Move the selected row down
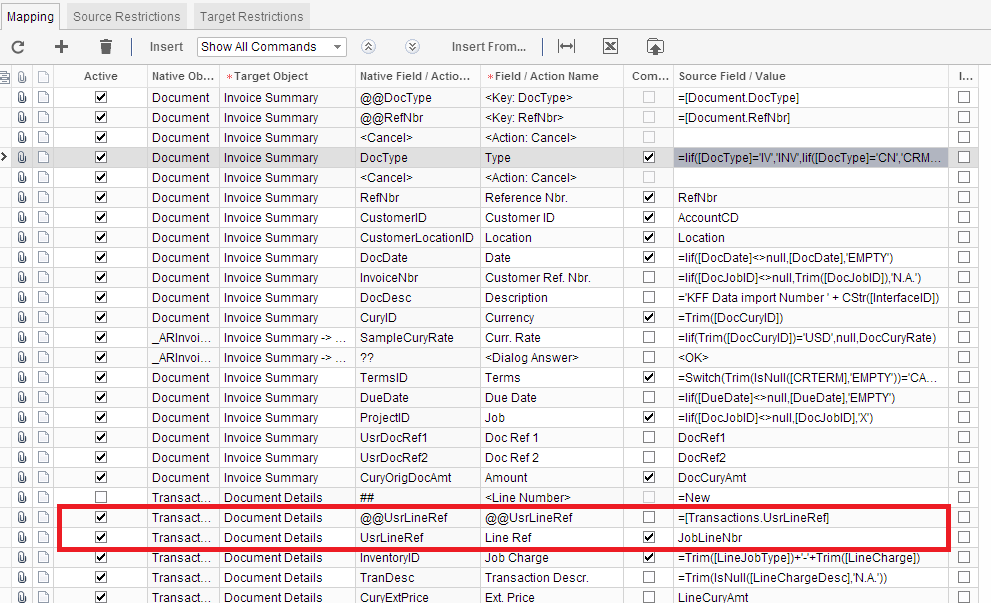This screenshot has width=991, height=603. tap(410, 46)
